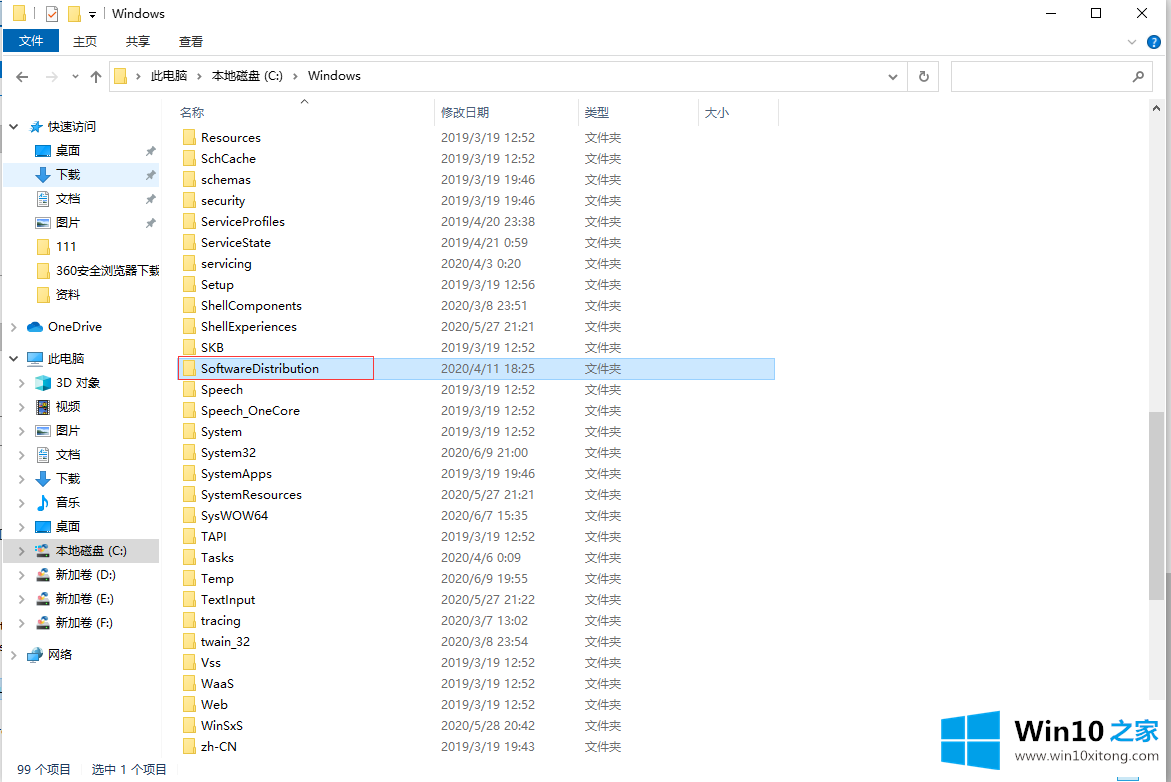Select 新加卷 (E:) drive icon
The width and height of the screenshot is (1171, 782).
43,599
